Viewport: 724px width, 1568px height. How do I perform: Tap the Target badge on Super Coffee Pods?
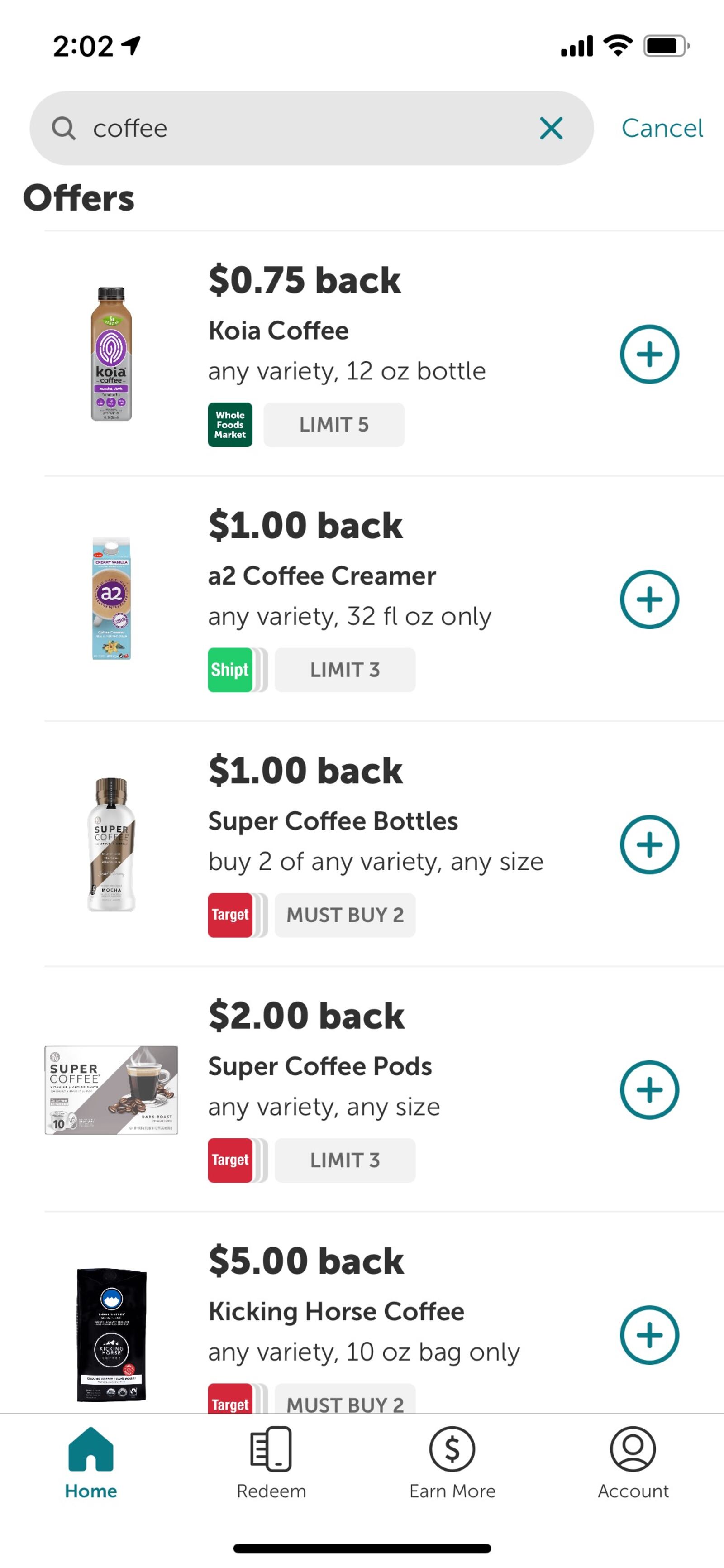(x=230, y=1160)
